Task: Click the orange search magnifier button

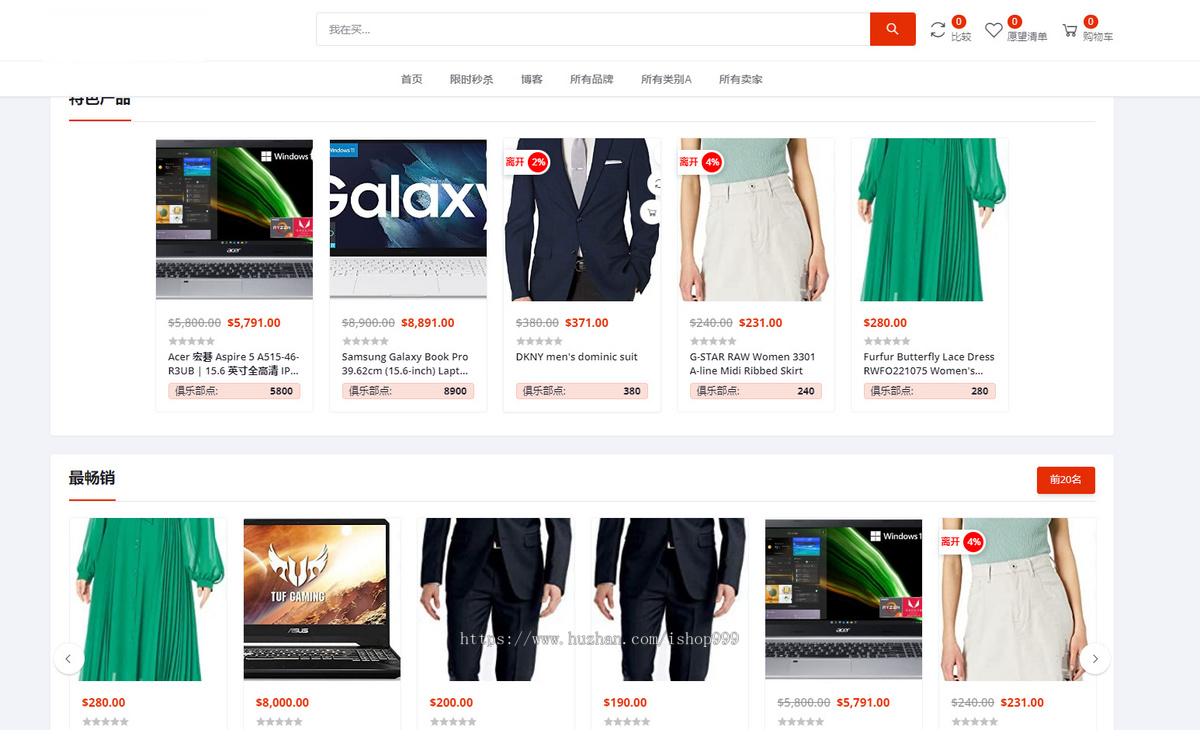Action: click(x=892, y=29)
